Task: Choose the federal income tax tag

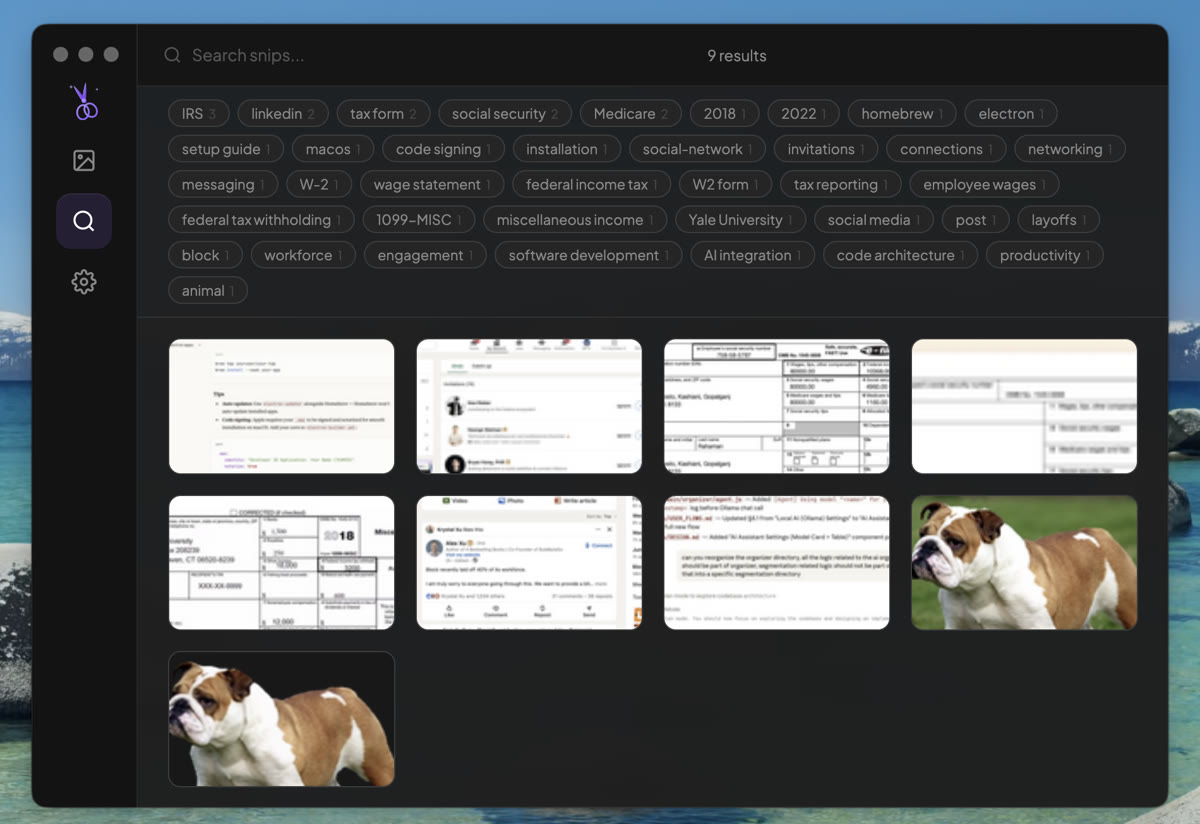Action: tap(592, 185)
